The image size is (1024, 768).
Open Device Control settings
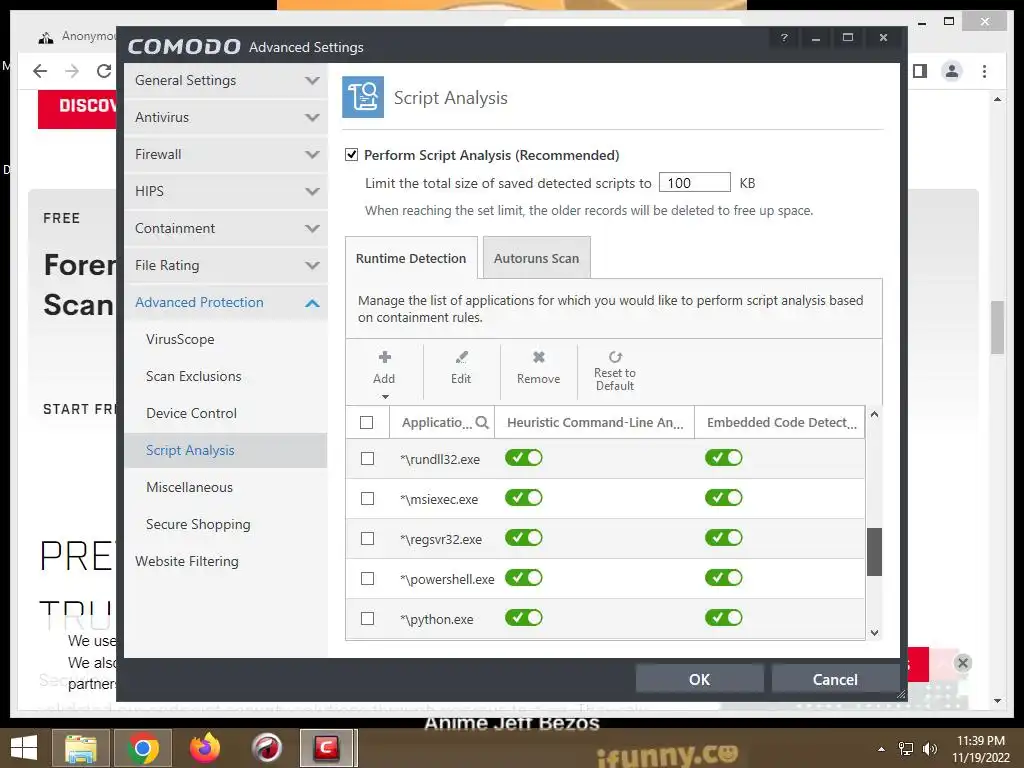(x=226, y=413)
